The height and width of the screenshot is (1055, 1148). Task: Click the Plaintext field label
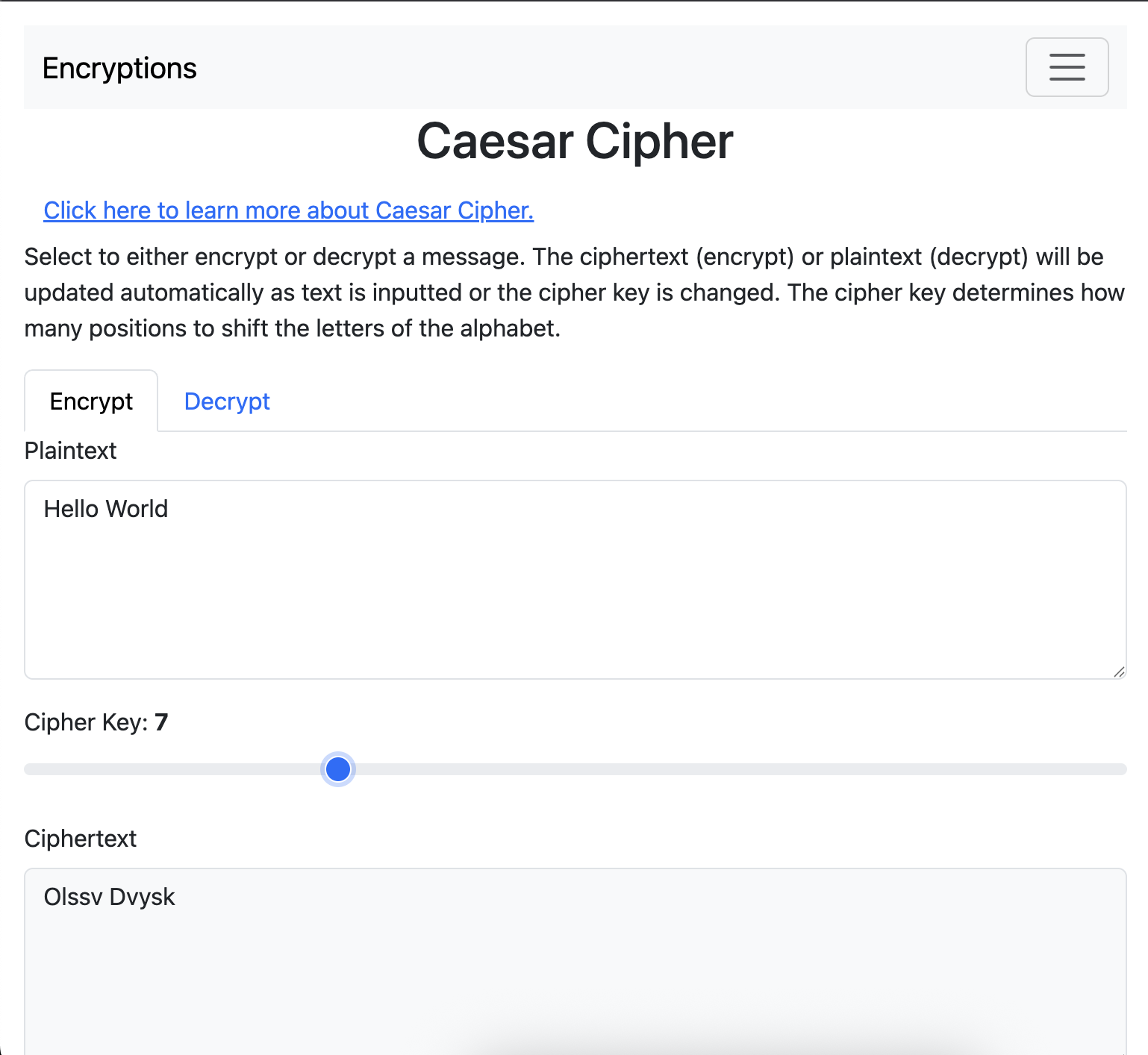click(71, 451)
